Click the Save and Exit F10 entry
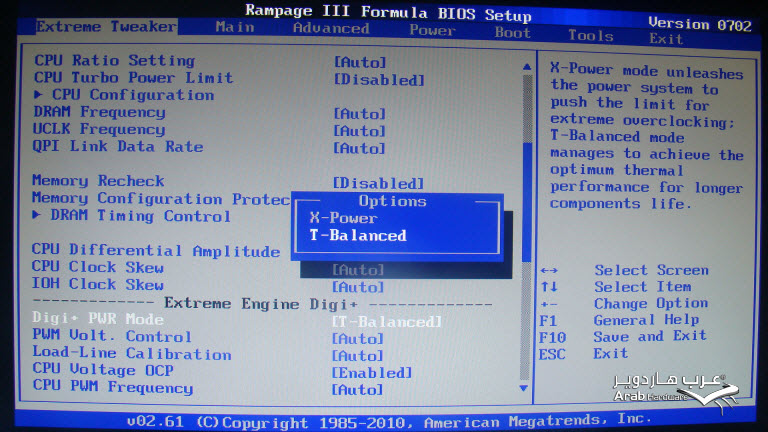The width and height of the screenshot is (768, 432). point(623,336)
